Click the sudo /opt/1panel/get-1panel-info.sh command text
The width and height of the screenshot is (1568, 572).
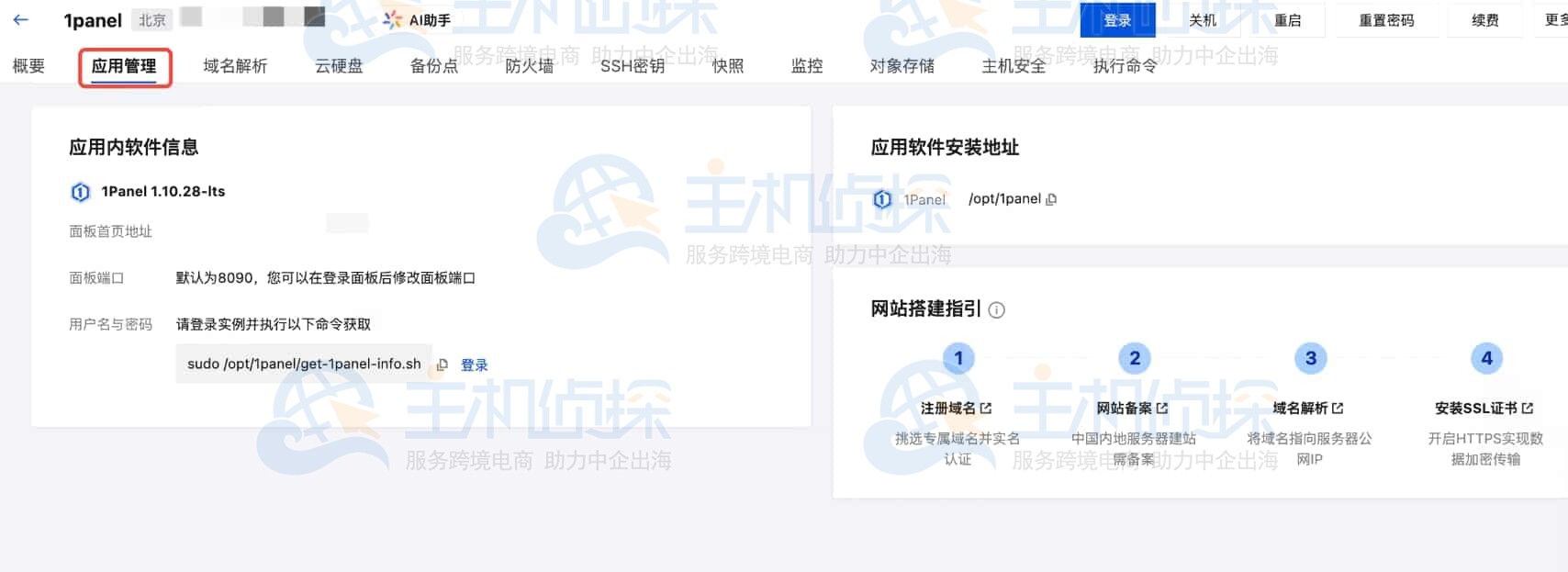[x=304, y=365]
